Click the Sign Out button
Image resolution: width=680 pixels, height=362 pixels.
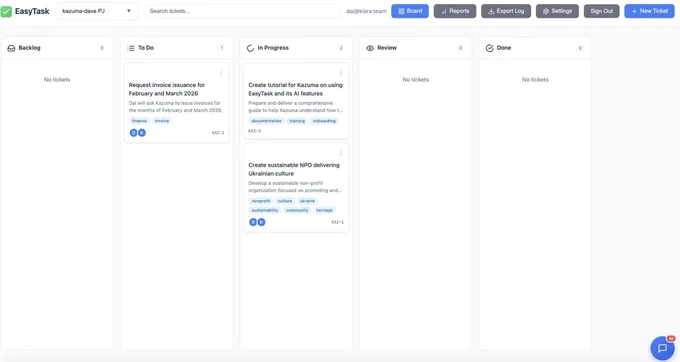[x=602, y=11]
